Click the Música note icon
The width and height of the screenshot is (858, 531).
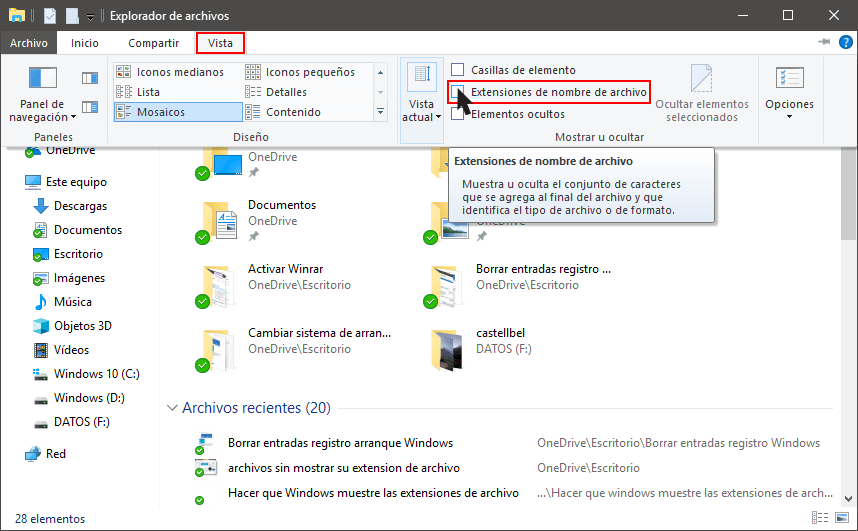pyautogui.click(x=40, y=302)
